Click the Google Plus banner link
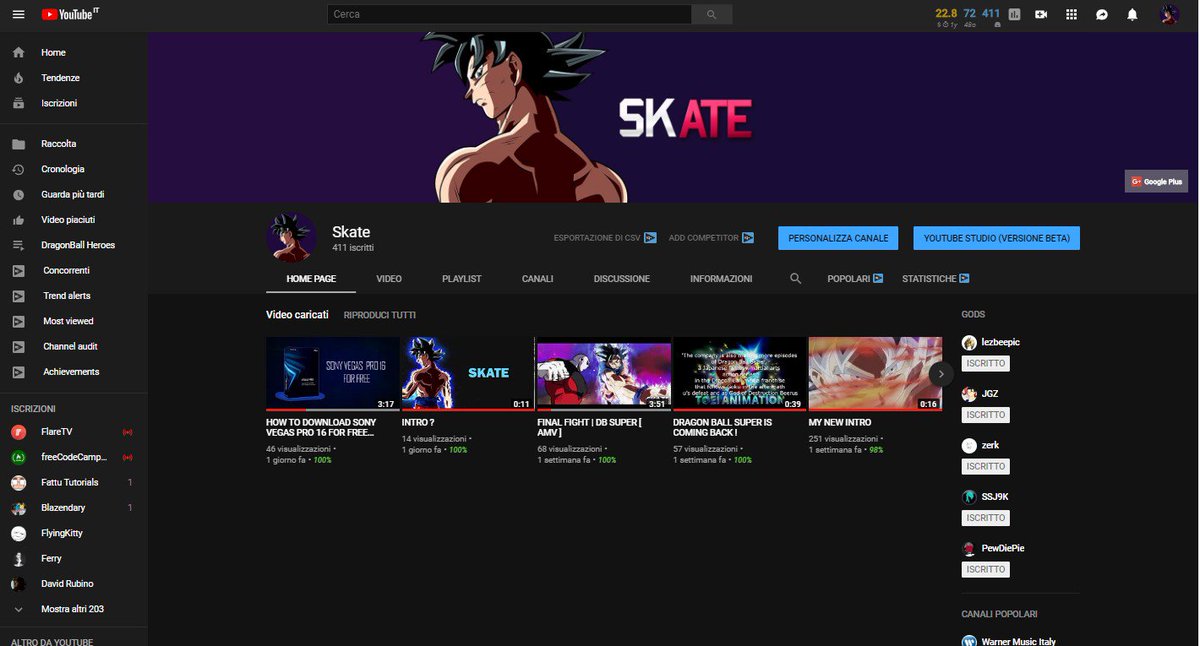Screen dimensions: 1200x646 point(1156,182)
